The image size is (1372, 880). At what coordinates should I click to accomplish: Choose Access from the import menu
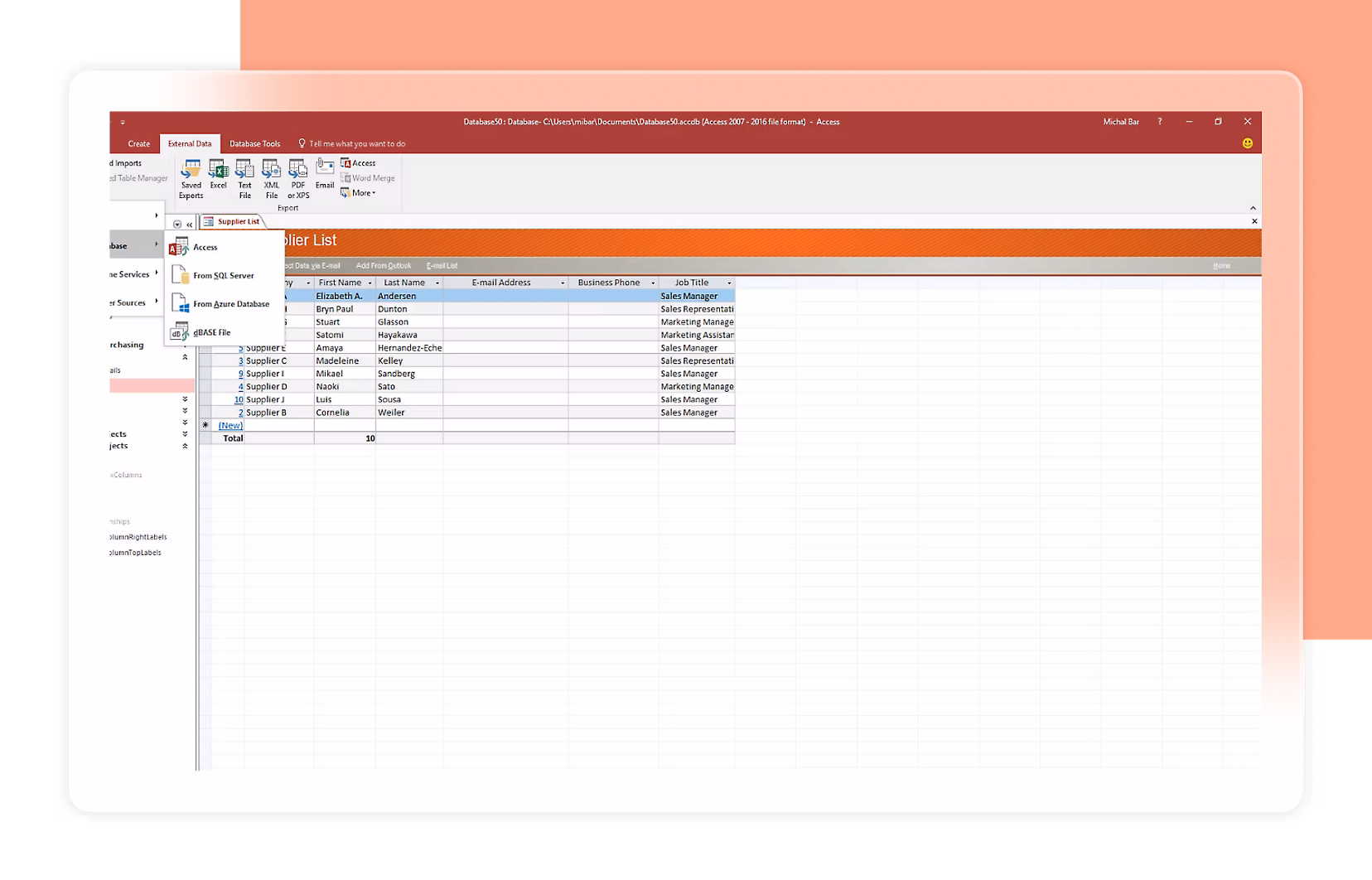[x=205, y=246]
